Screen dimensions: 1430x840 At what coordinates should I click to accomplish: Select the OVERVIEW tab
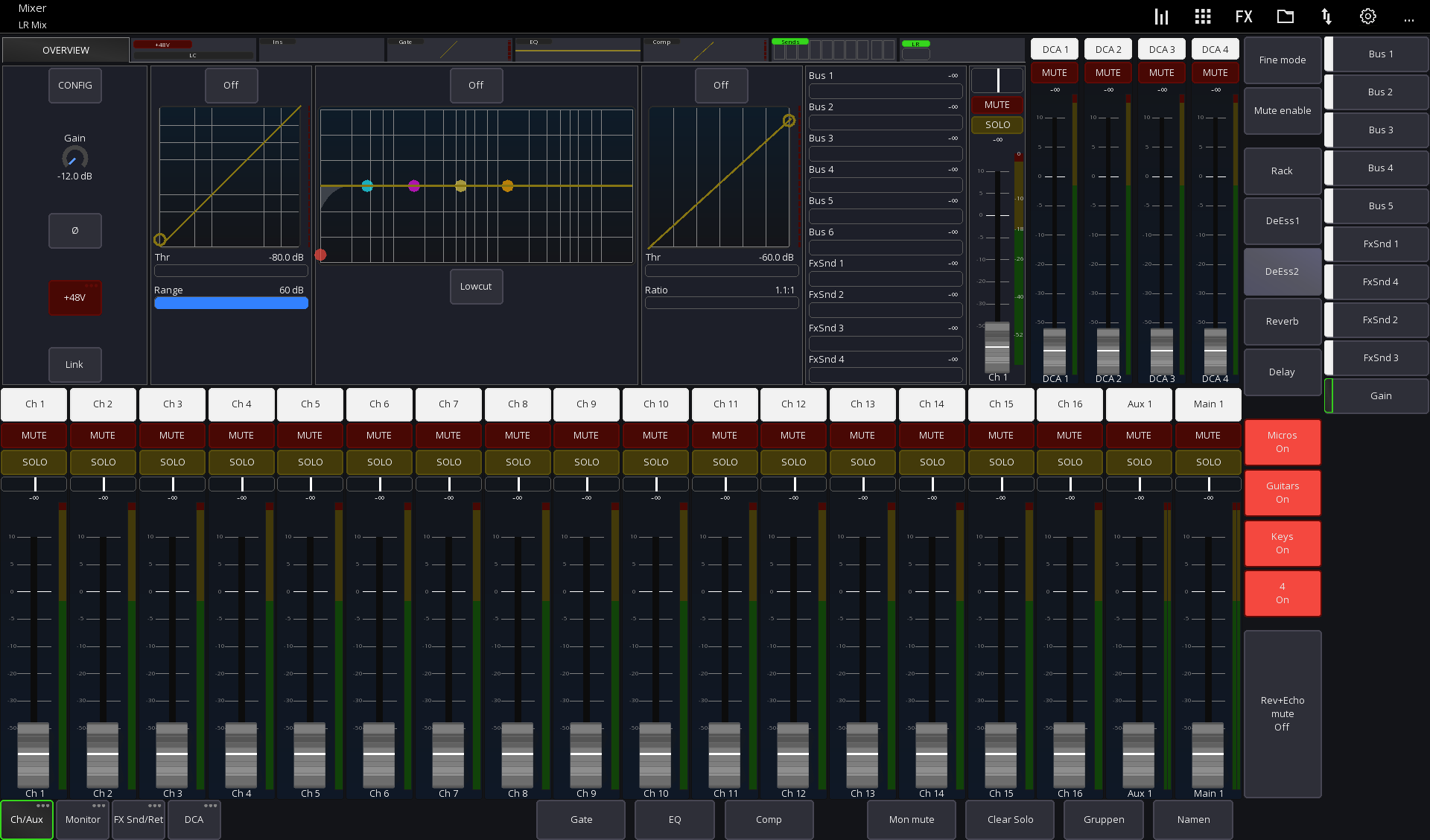65,50
